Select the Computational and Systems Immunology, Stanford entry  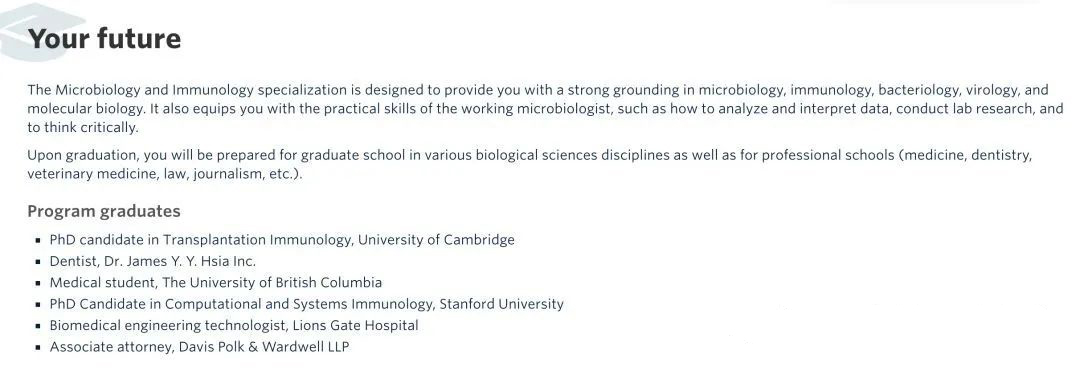pos(307,304)
